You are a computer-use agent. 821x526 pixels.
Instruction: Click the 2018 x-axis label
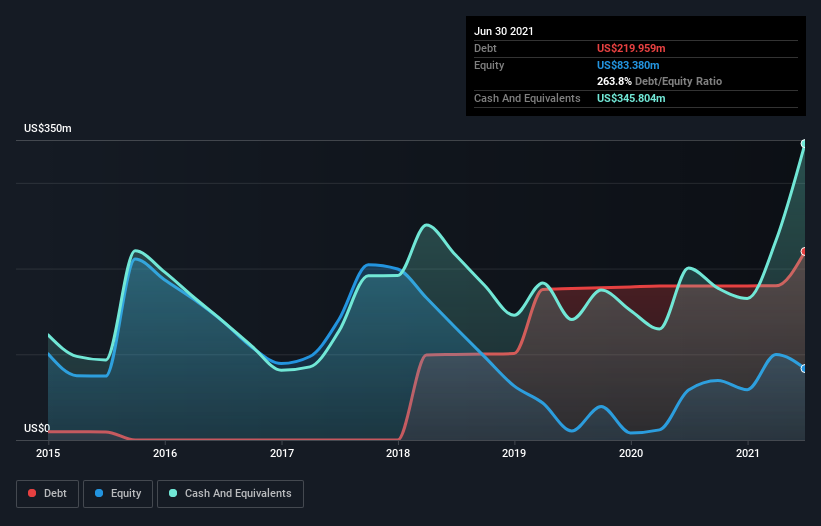tap(398, 453)
